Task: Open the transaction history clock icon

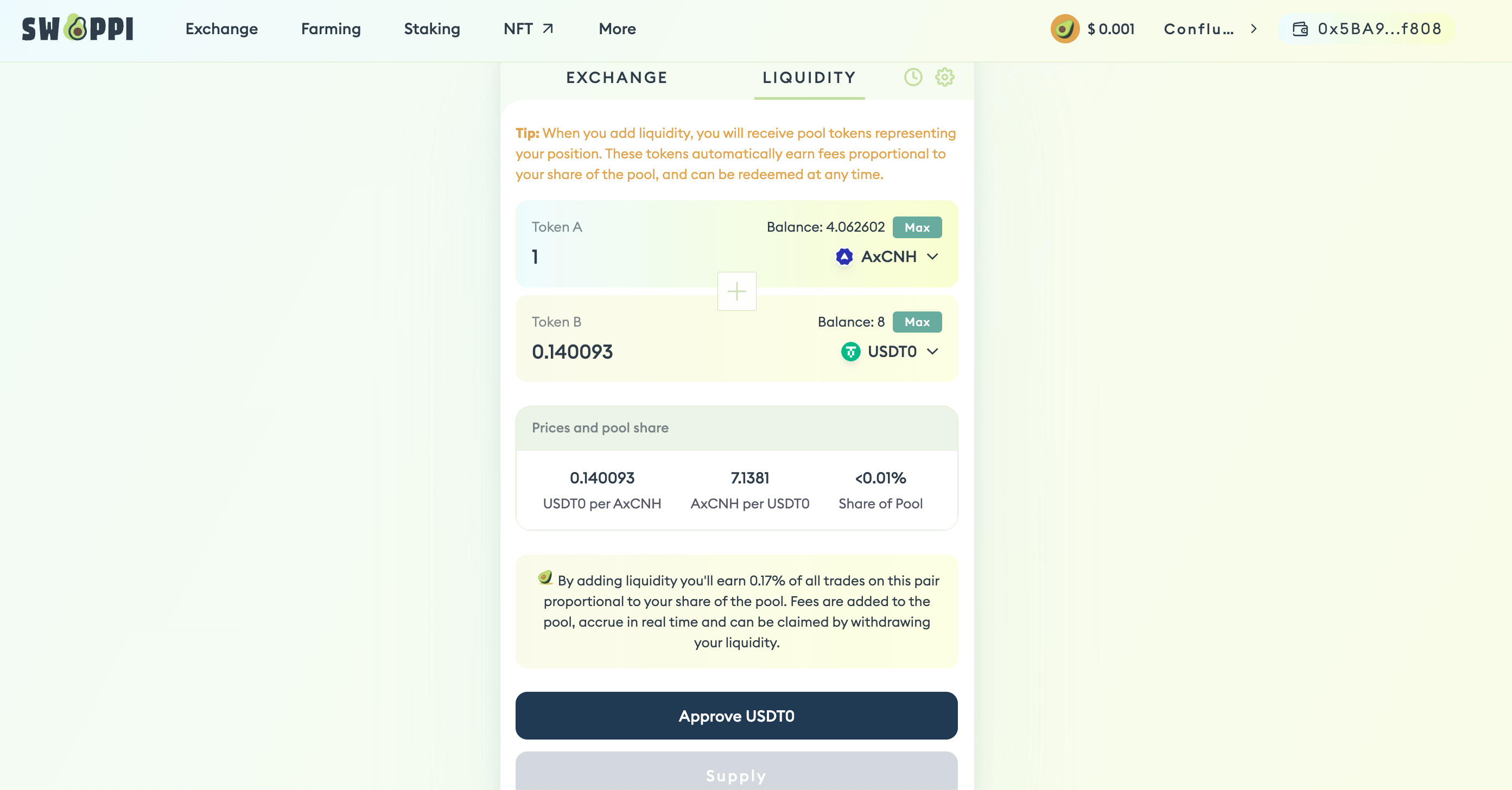Action: (x=913, y=77)
